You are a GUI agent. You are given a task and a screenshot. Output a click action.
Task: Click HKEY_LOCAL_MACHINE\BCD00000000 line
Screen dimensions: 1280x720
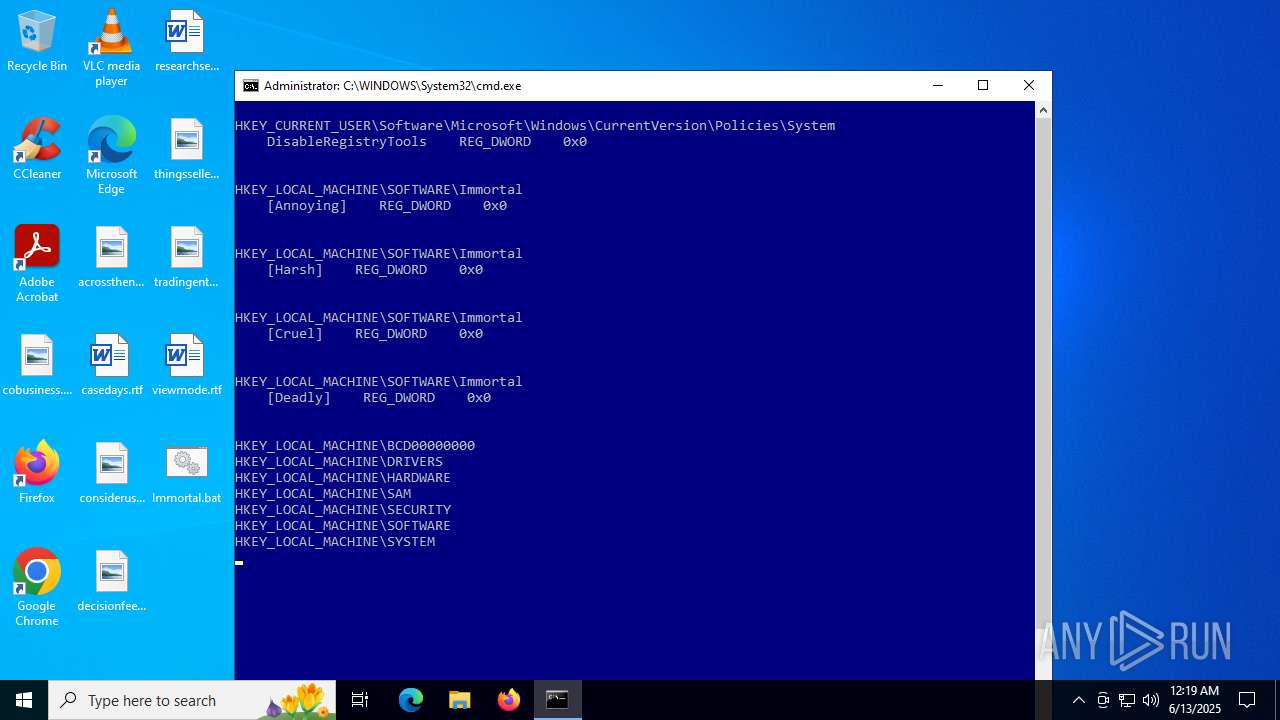355,446
